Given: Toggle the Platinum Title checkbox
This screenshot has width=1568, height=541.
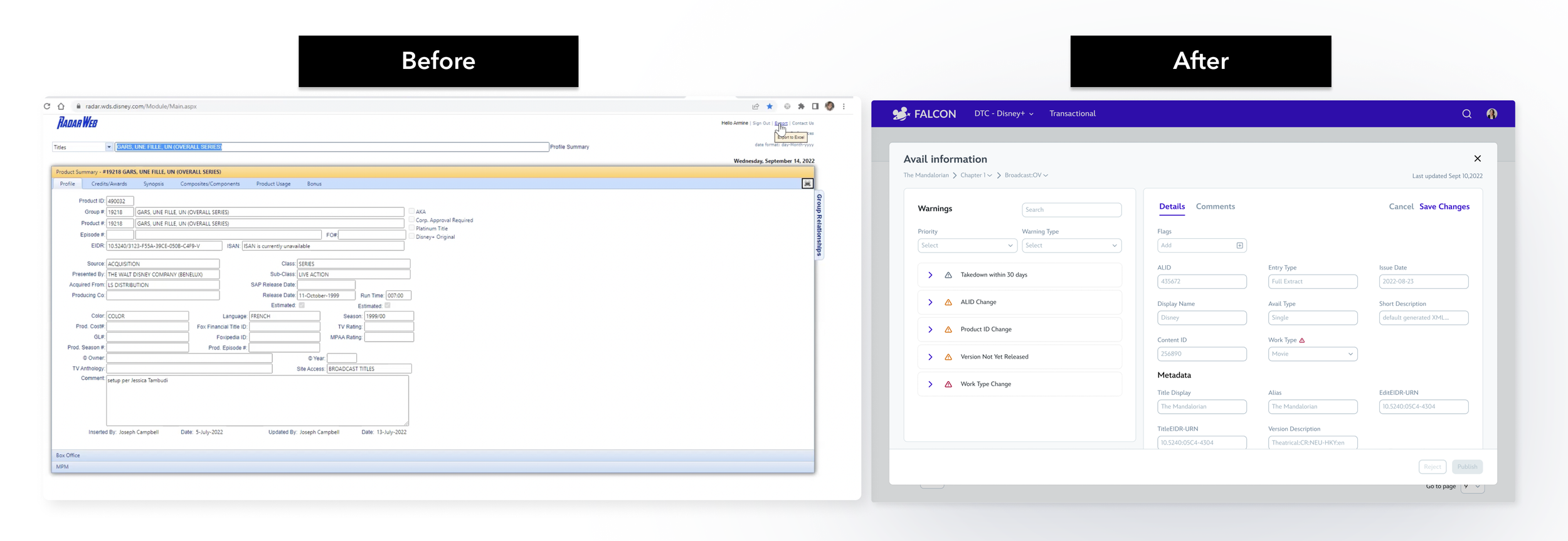Looking at the screenshot, I should (x=411, y=228).
